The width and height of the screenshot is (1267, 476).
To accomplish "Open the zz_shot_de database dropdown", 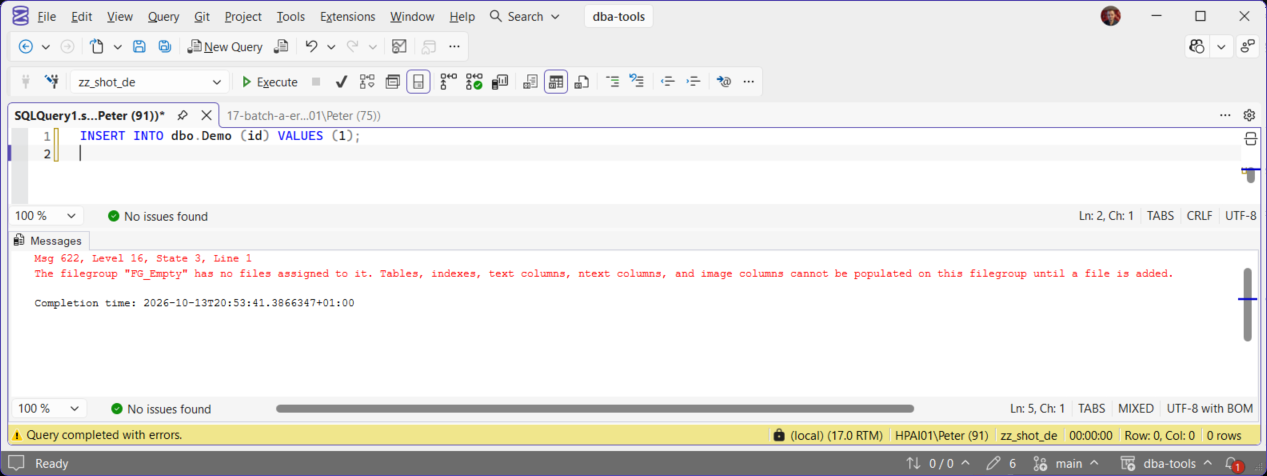I will (149, 82).
